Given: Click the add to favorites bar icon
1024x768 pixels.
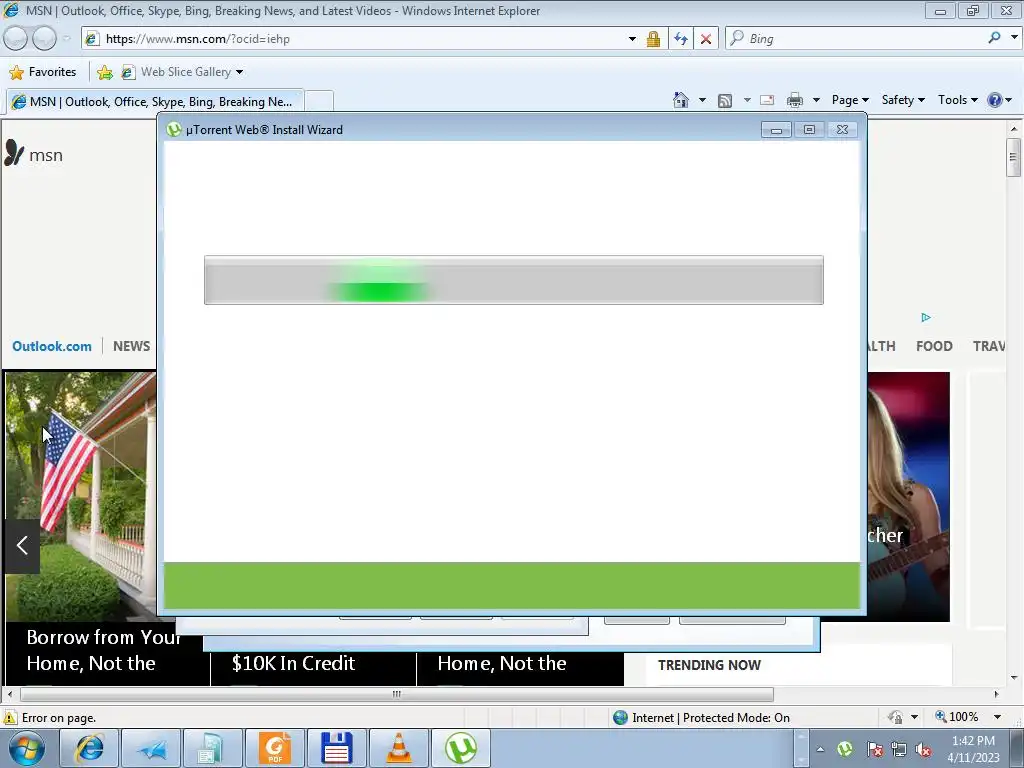Looking at the screenshot, I should click(104, 72).
